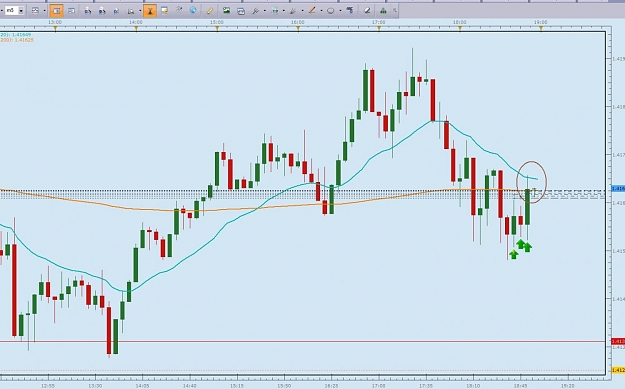The image size is (625, 389).
Task: Click the 14:05 label on bottom time axis
Action: tap(142, 386)
